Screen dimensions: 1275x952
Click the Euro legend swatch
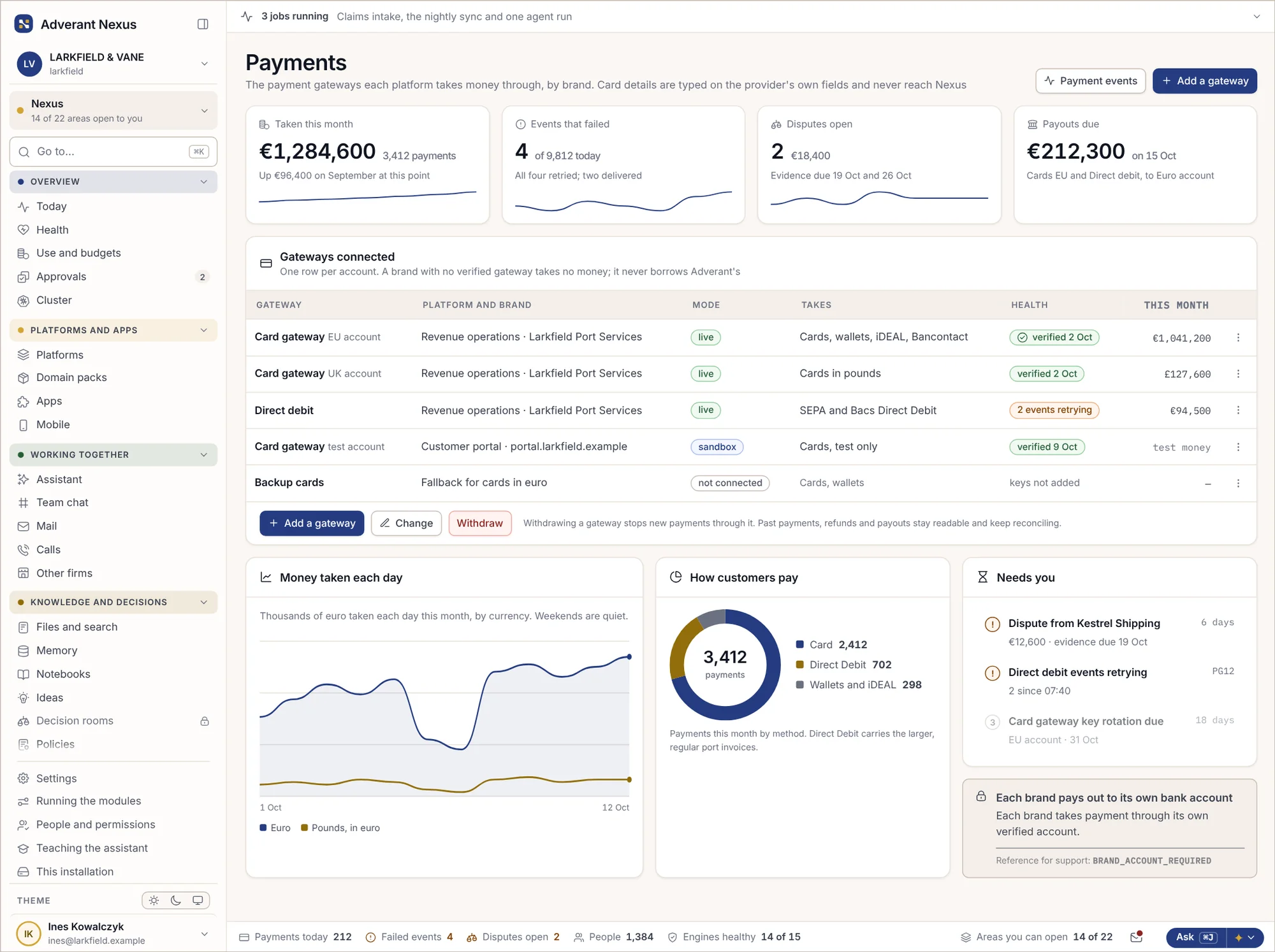tap(263, 828)
